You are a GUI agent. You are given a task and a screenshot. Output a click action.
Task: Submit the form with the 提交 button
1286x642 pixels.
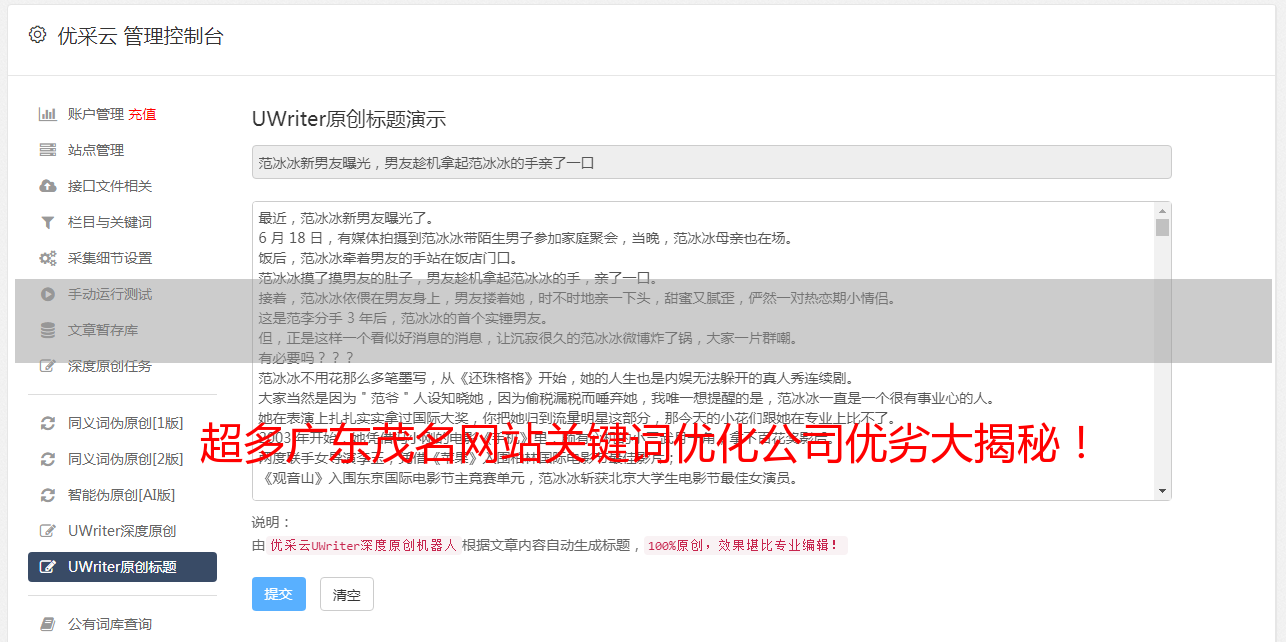click(279, 594)
